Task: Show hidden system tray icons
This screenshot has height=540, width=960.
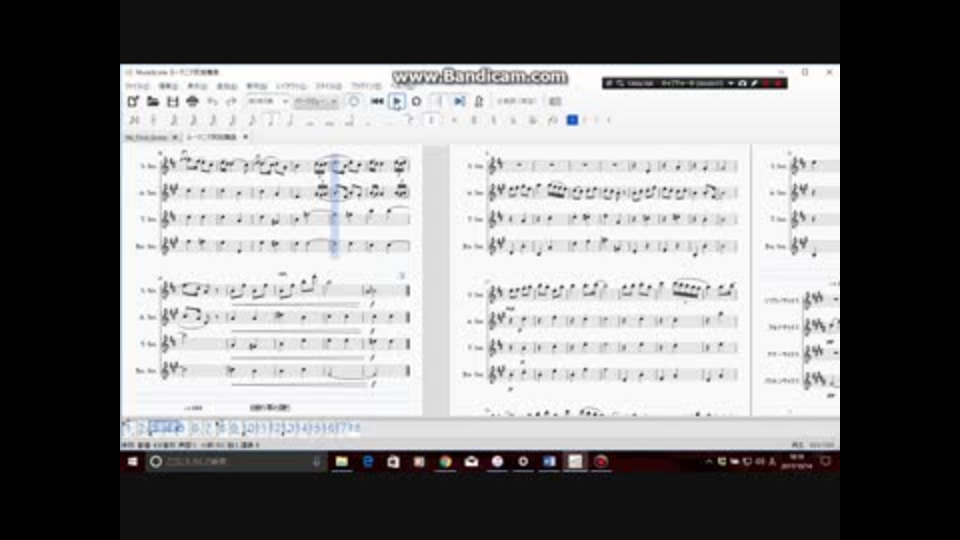Action: pyautogui.click(x=709, y=462)
